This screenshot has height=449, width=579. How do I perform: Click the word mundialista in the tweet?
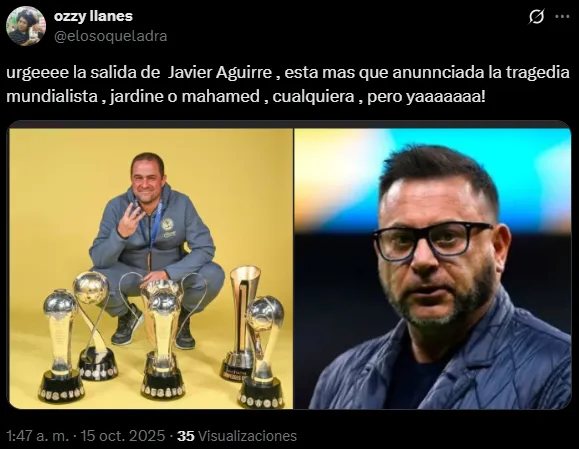(x=52, y=96)
